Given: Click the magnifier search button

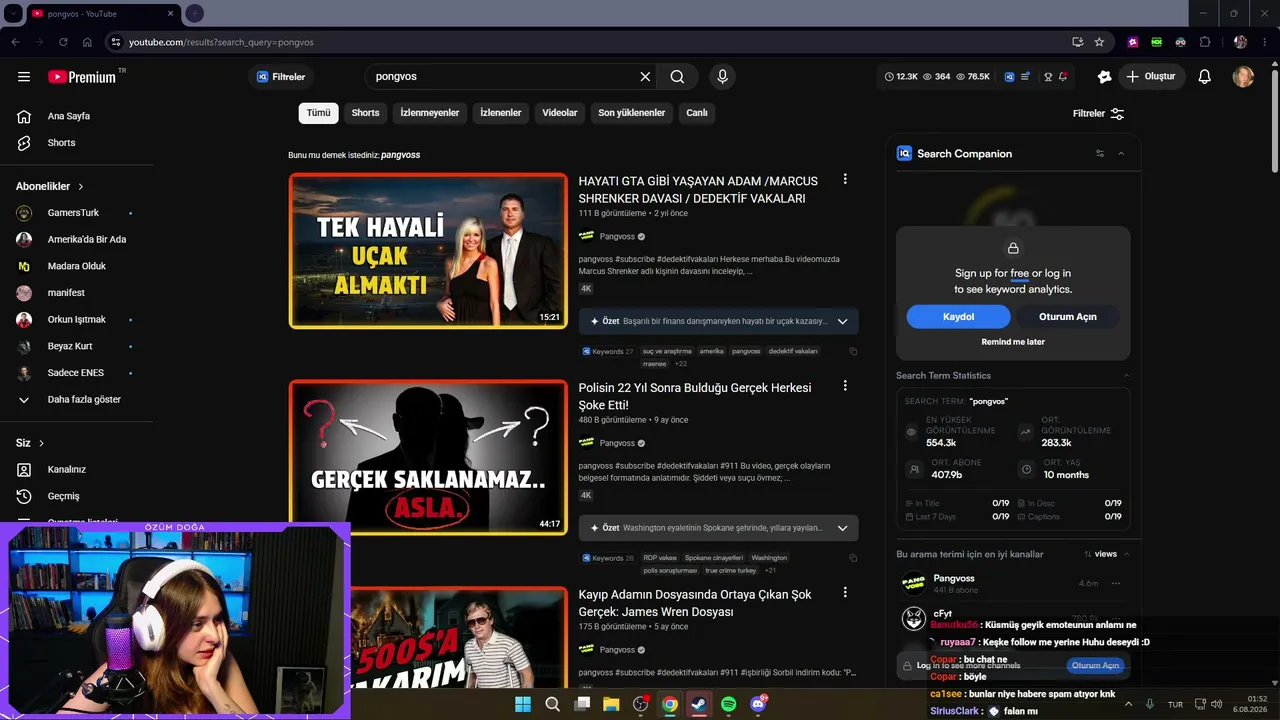Looking at the screenshot, I should 677,77.
